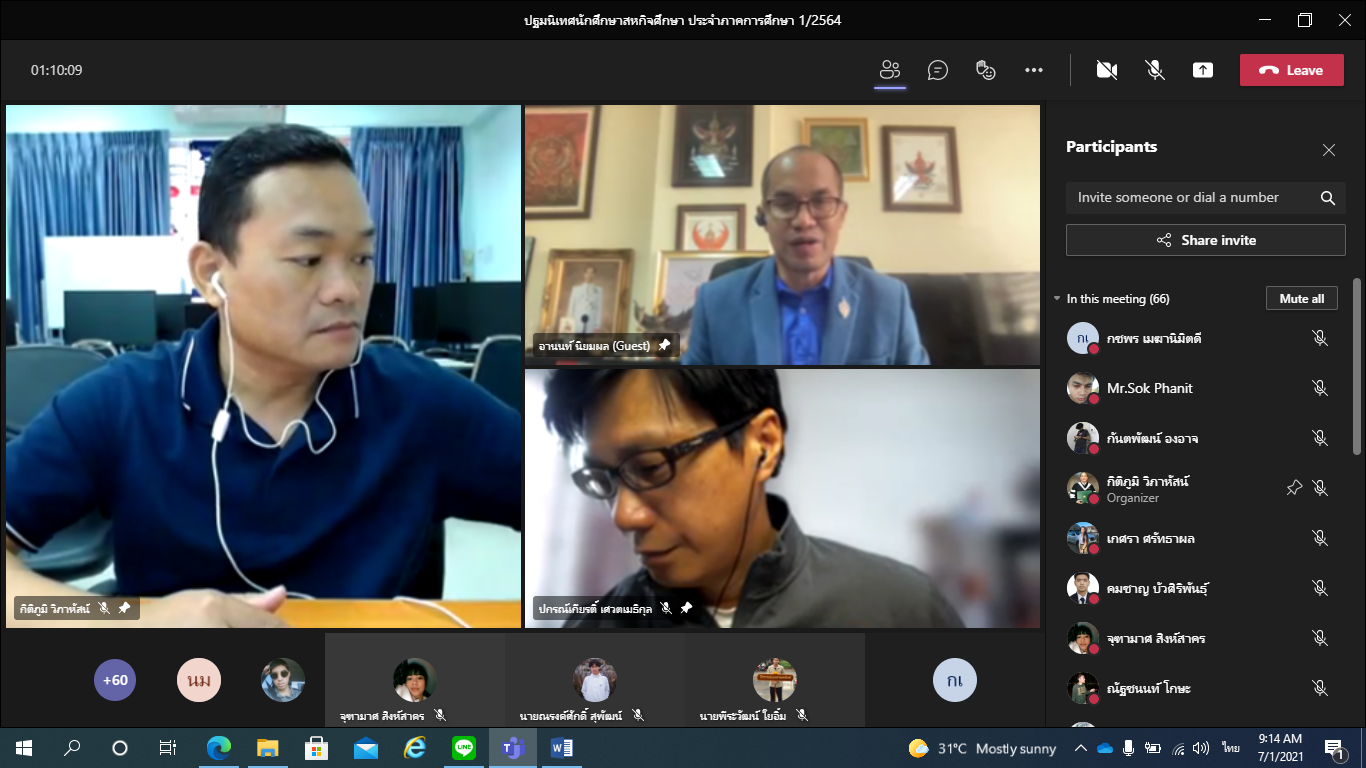1366x768 pixels.
Task: Open LINE app from the taskbar
Action: pyautogui.click(x=463, y=748)
